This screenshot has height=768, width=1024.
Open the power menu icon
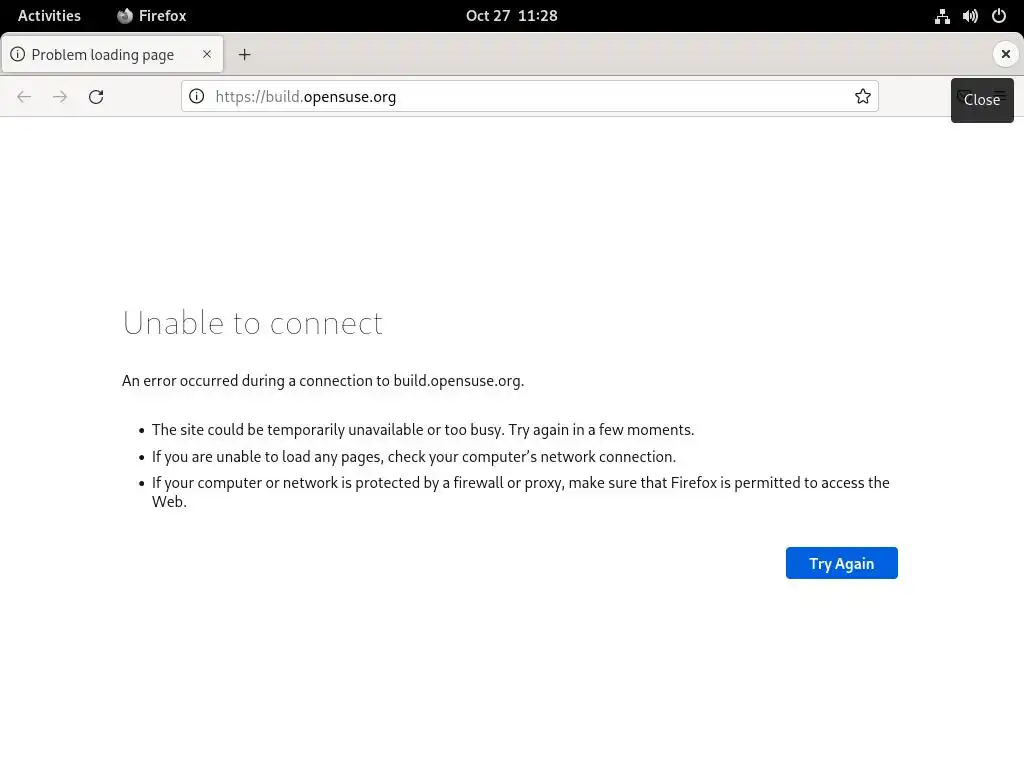[999, 16]
